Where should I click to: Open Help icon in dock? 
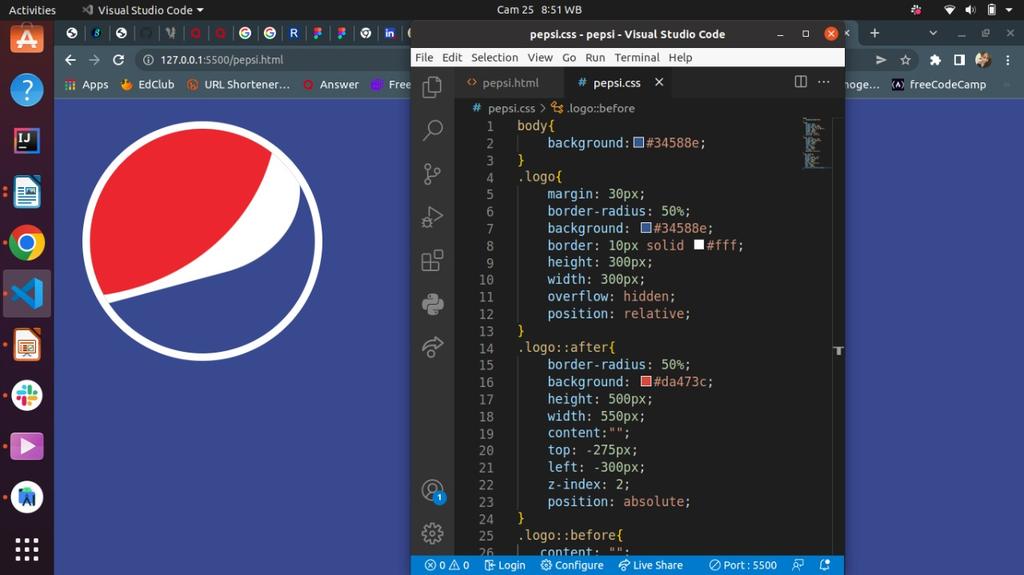click(x=27, y=90)
